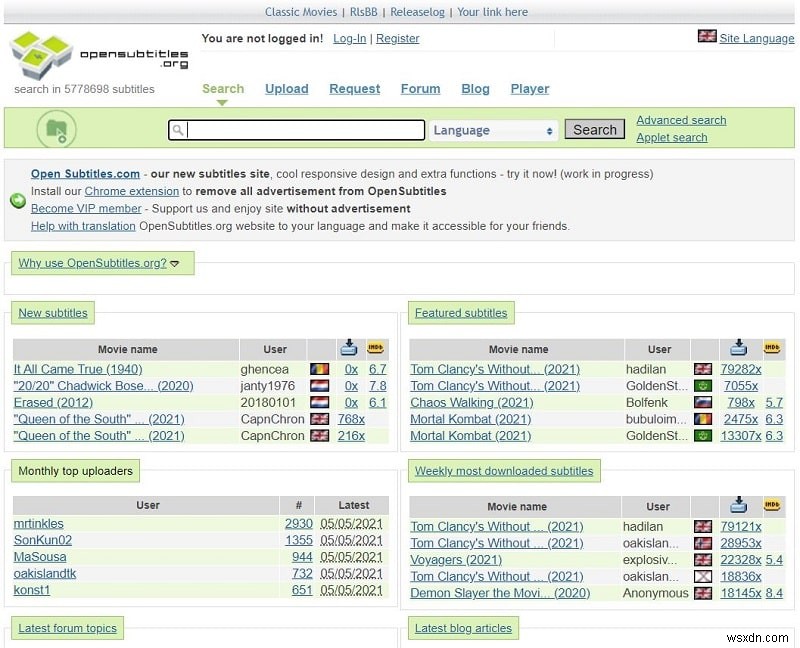
Task: Switch to the Upload tab
Action: pos(287,89)
